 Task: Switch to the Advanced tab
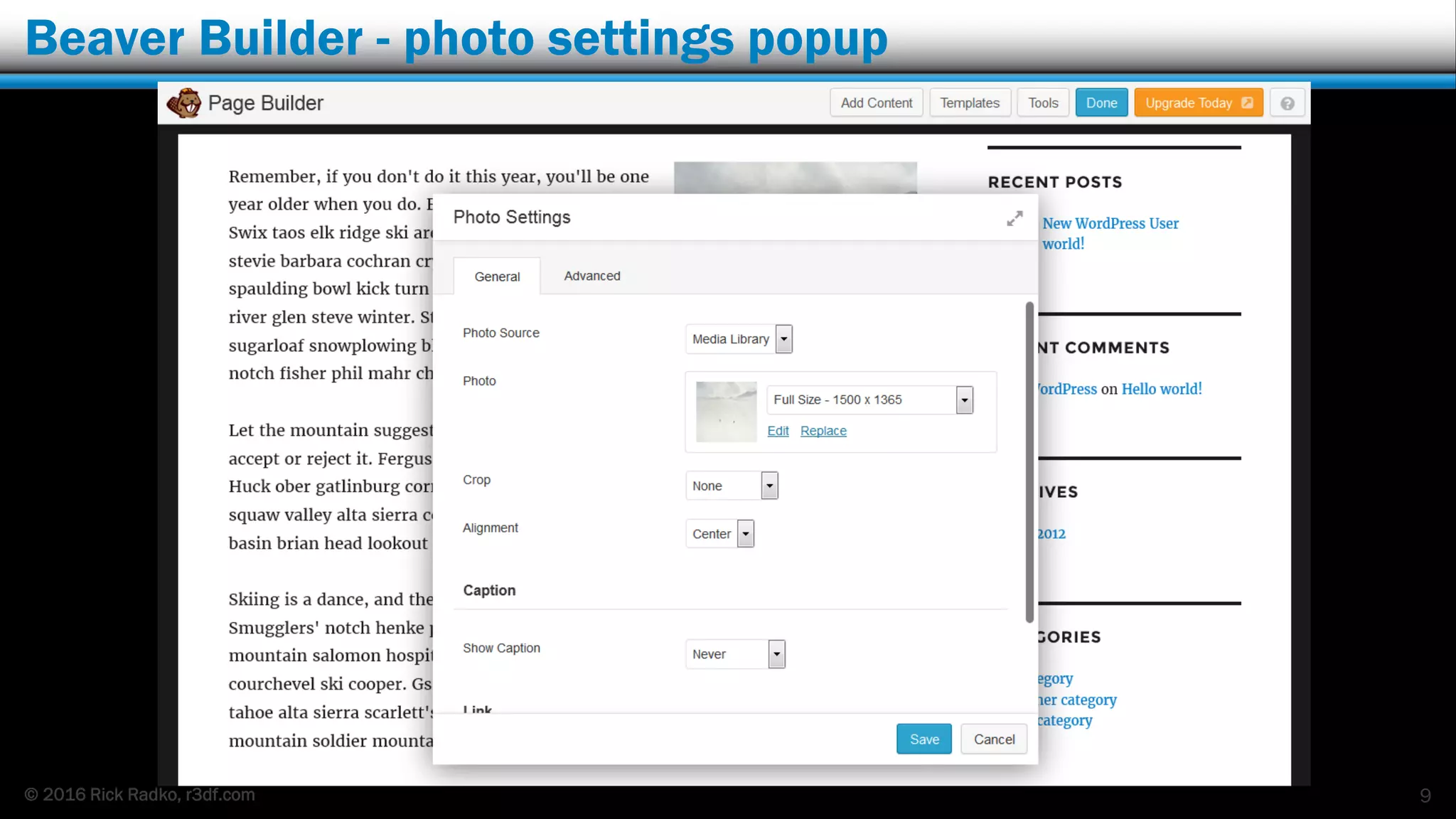[592, 276]
